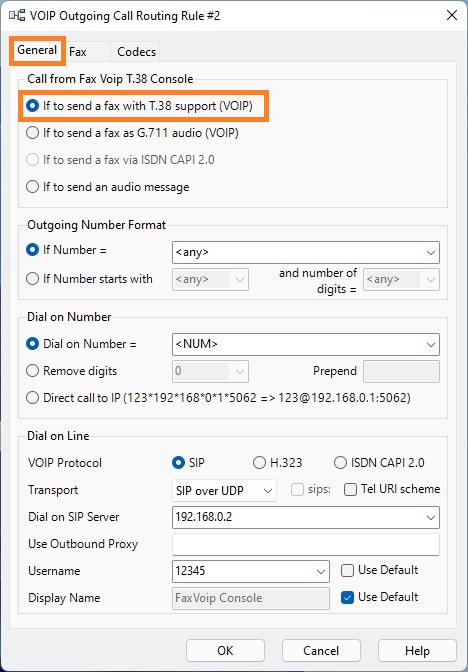Switch to the Fax tab
The image size is (468, 672).
pyautogui.click(x=78, y=52)
